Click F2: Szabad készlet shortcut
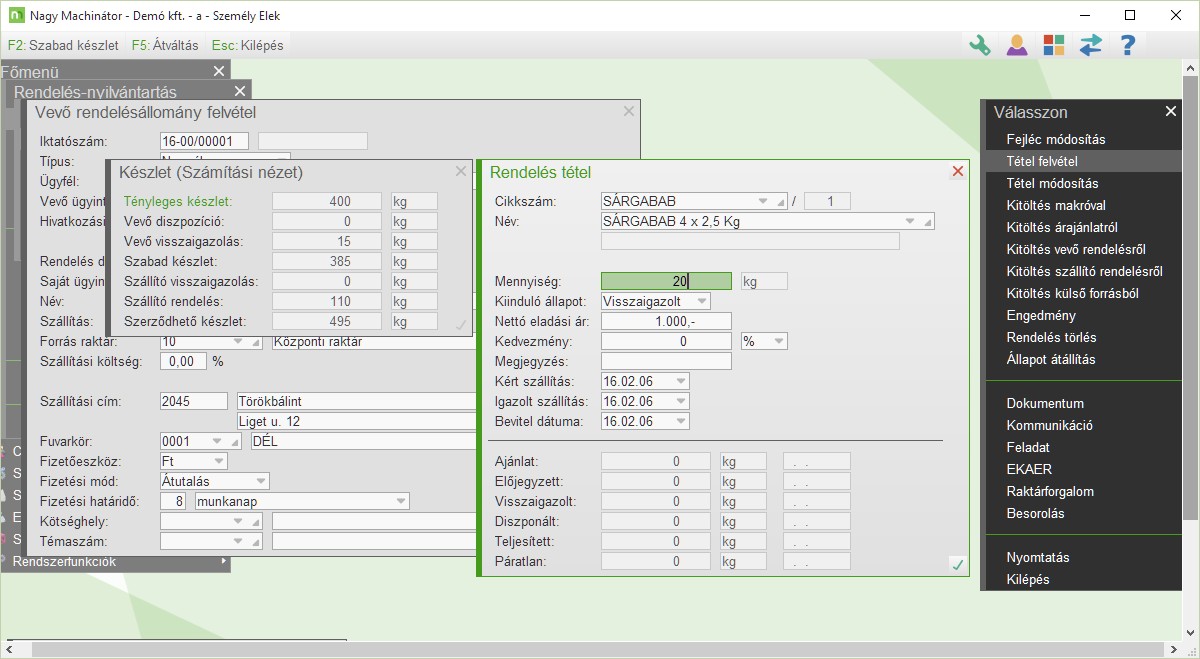 point(62,45)
